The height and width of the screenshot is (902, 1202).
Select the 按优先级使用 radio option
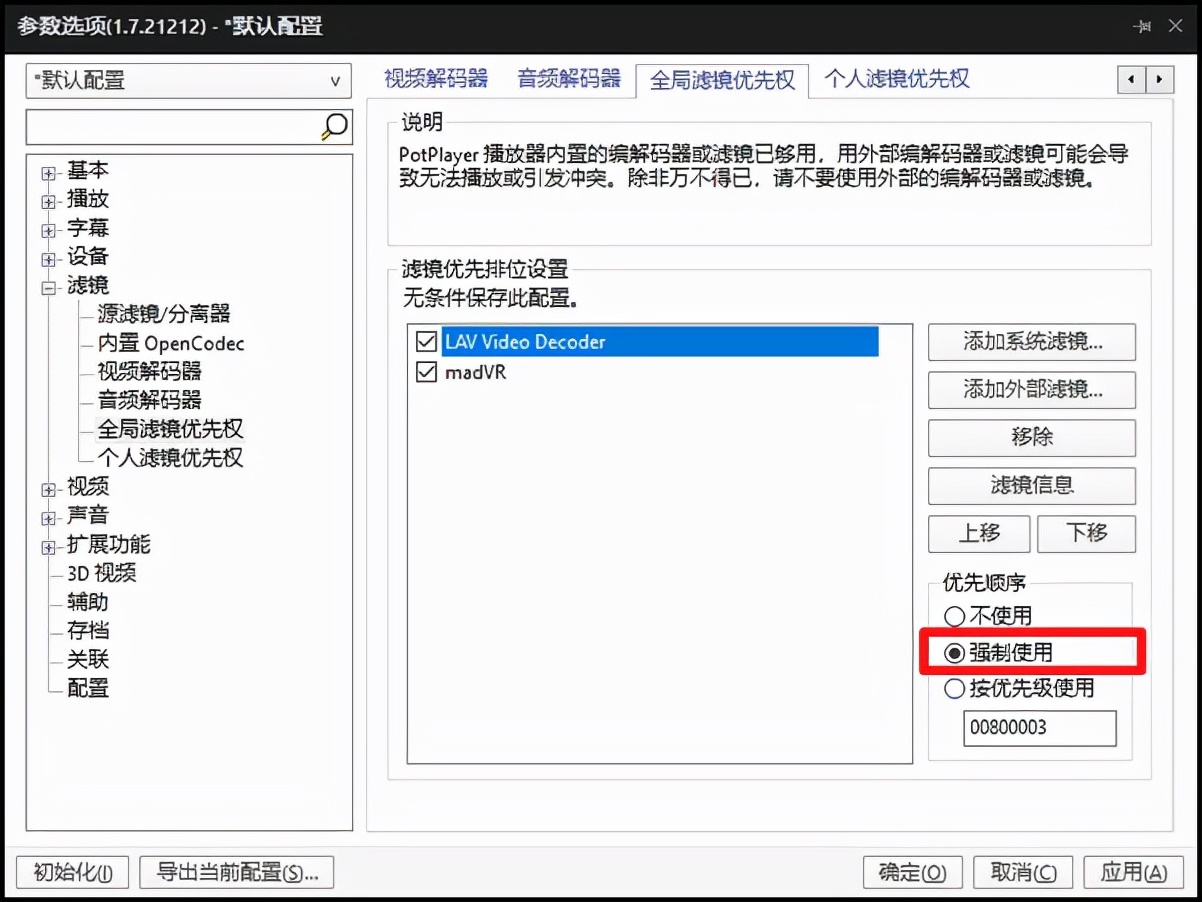[x=956, y=688]
